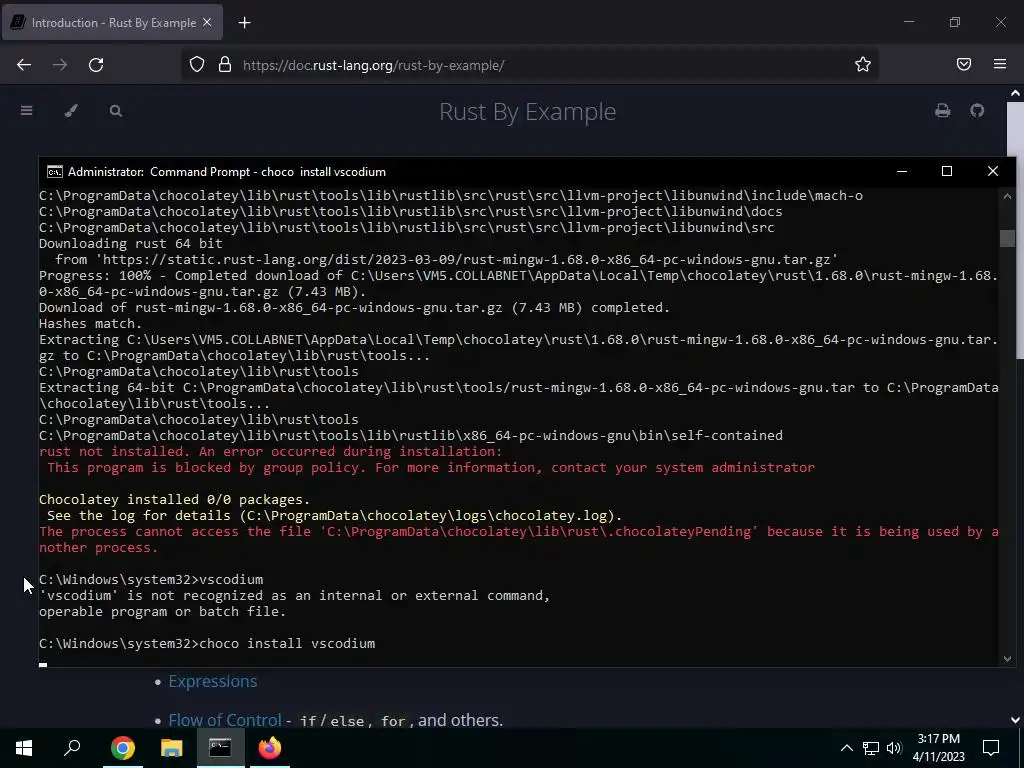This screenshot has width=1024, height=768.
Task: Open the theme picker paintbrush icon
Action: [71, 110]
